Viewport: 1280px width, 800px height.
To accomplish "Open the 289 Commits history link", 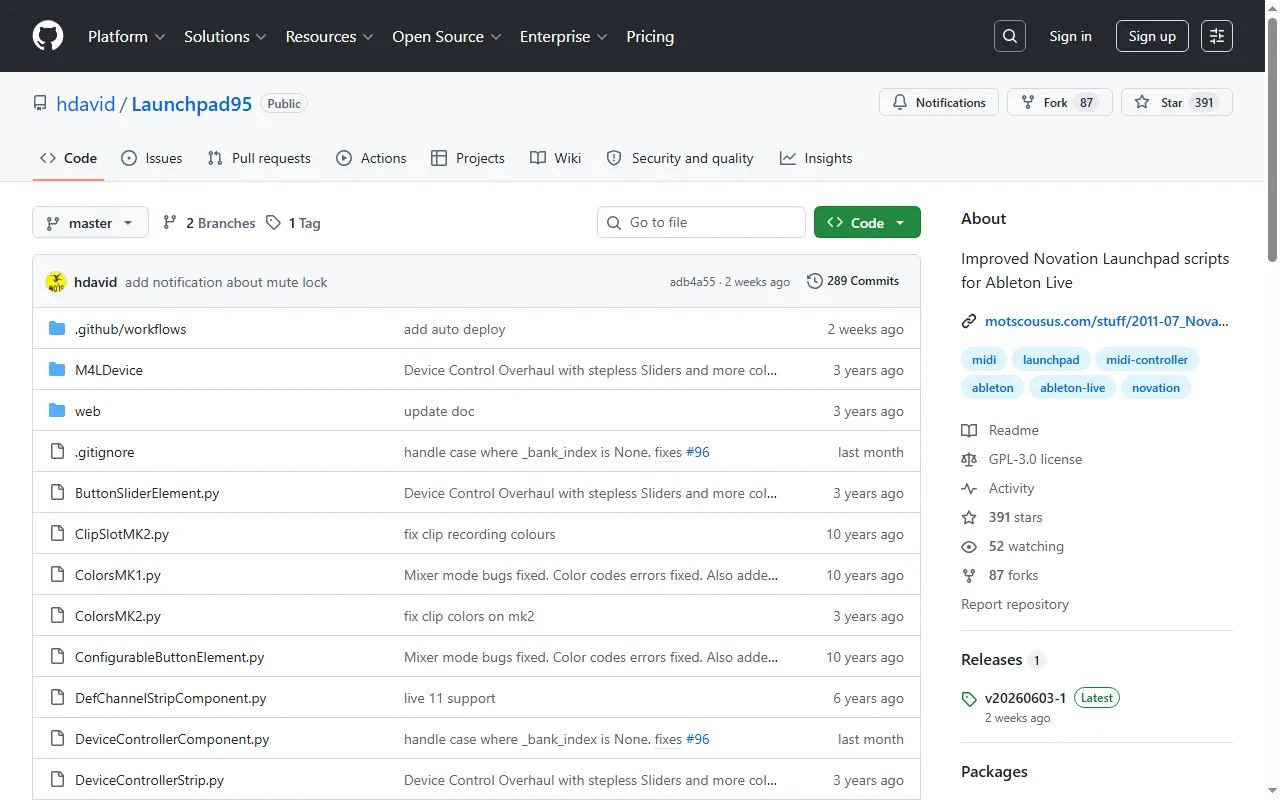I will pos(853,281).
